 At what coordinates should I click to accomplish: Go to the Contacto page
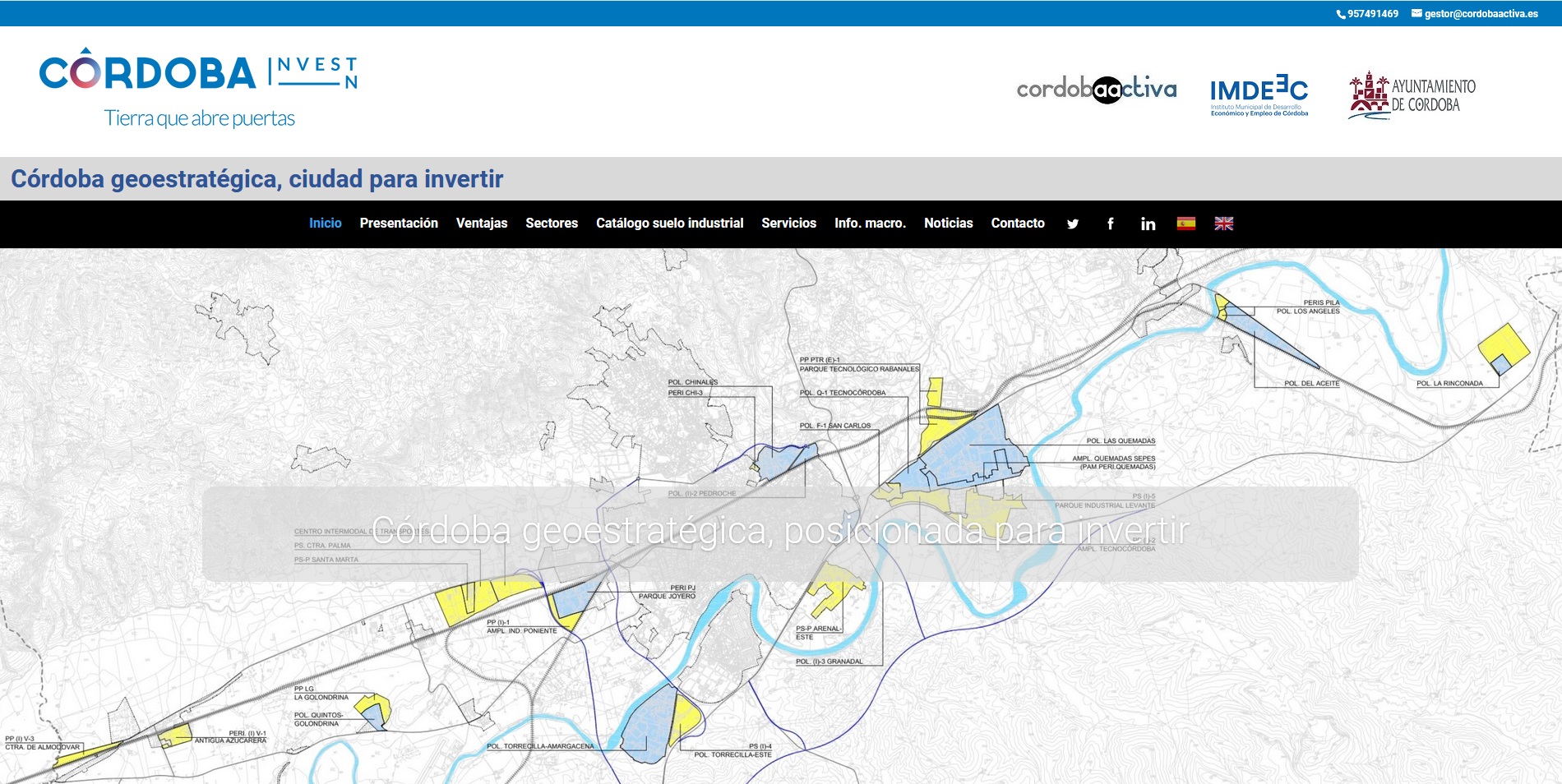[1018, 224]
